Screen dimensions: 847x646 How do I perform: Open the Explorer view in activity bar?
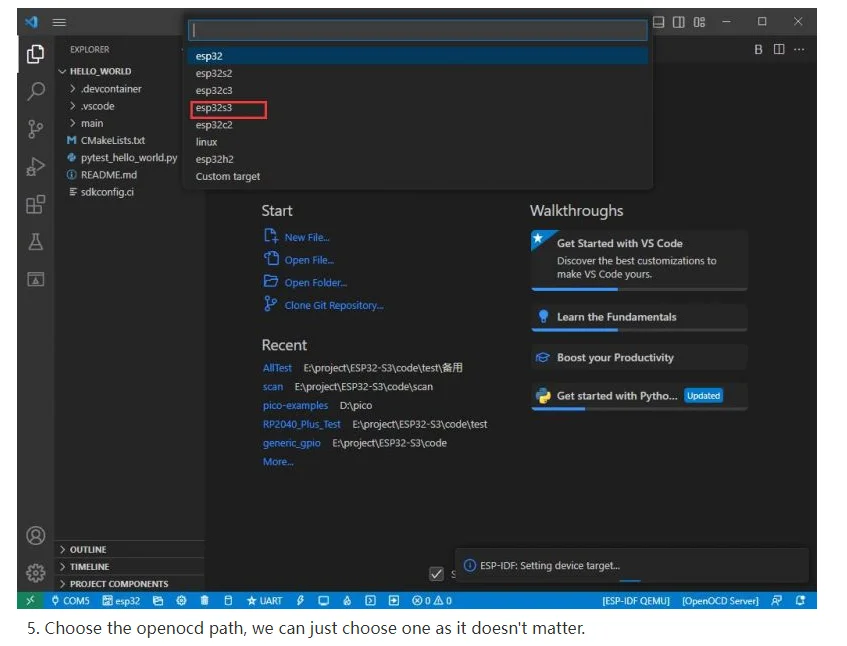click(36, 54)
